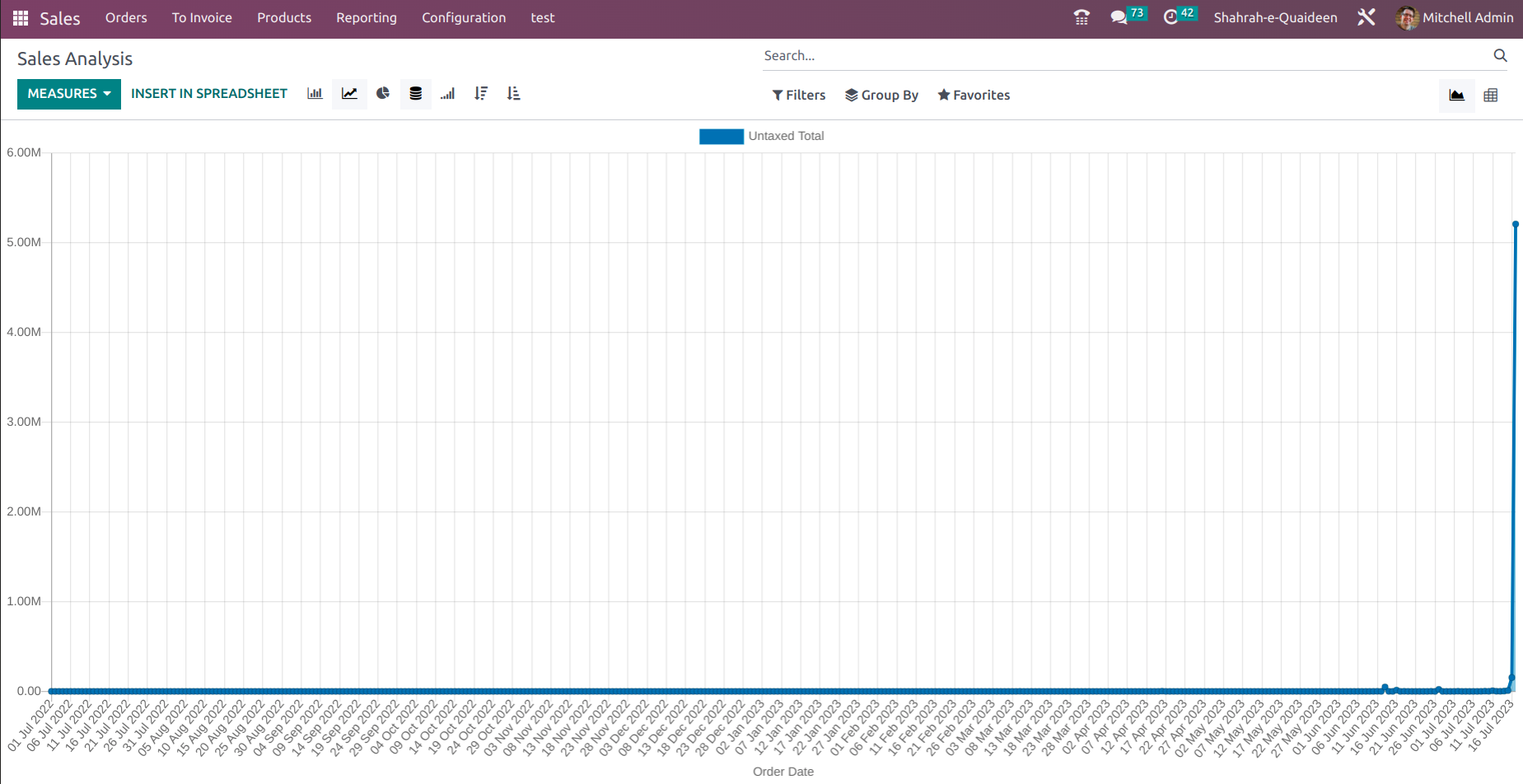
Task: Open the Configuration menu
Action: click(464, 18)
